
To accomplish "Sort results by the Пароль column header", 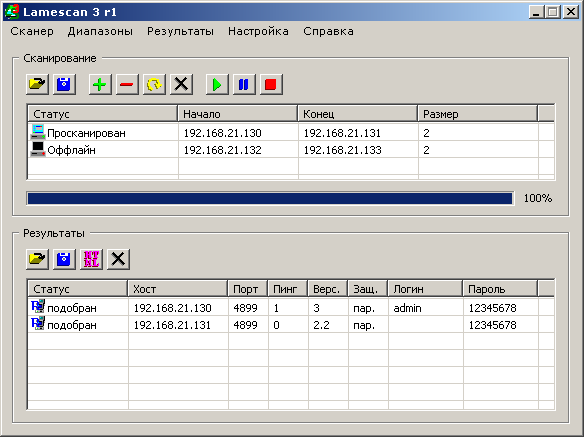I will click(500, 289).
